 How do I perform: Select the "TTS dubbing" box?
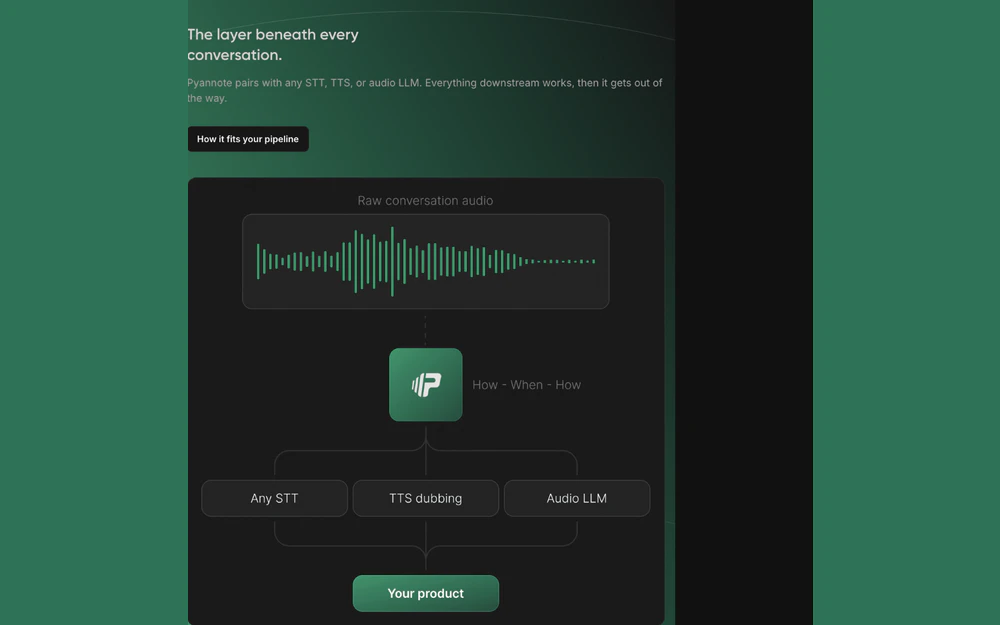pos(425,498)
